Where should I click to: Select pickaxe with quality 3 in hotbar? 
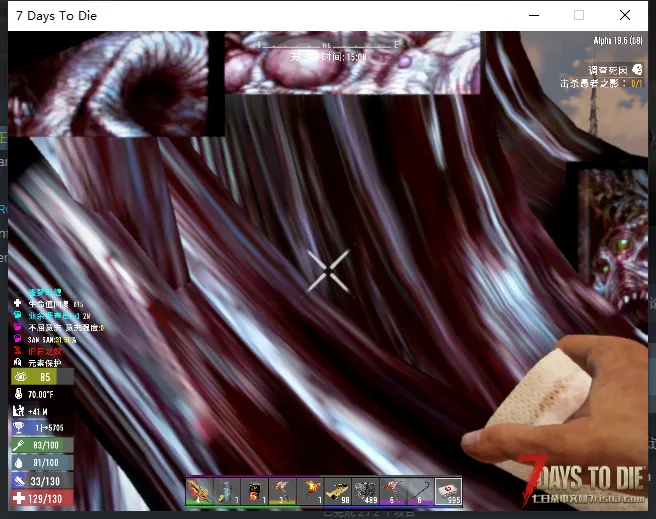pos(282,491)
